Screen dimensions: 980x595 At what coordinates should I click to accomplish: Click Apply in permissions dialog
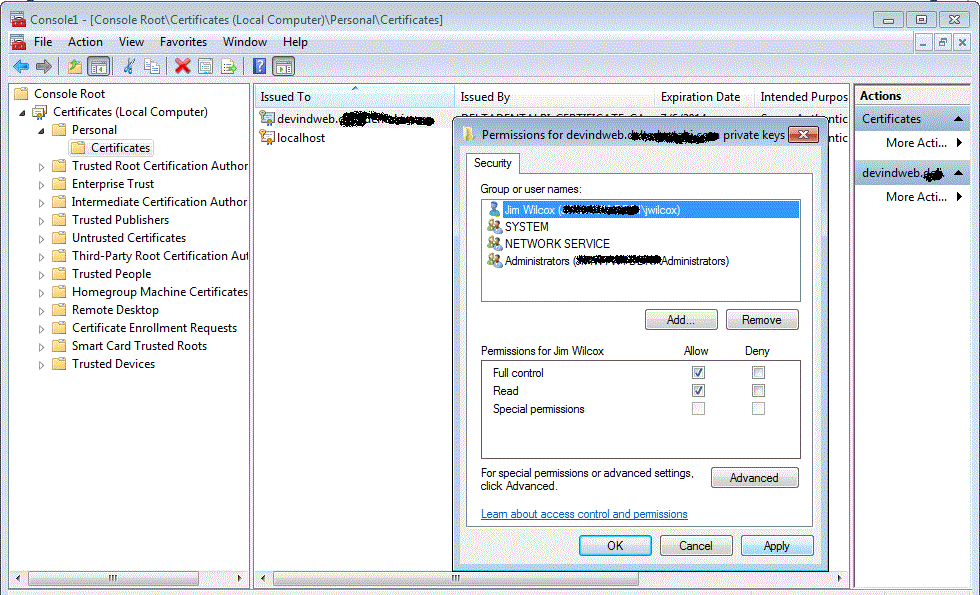point(777,546)
